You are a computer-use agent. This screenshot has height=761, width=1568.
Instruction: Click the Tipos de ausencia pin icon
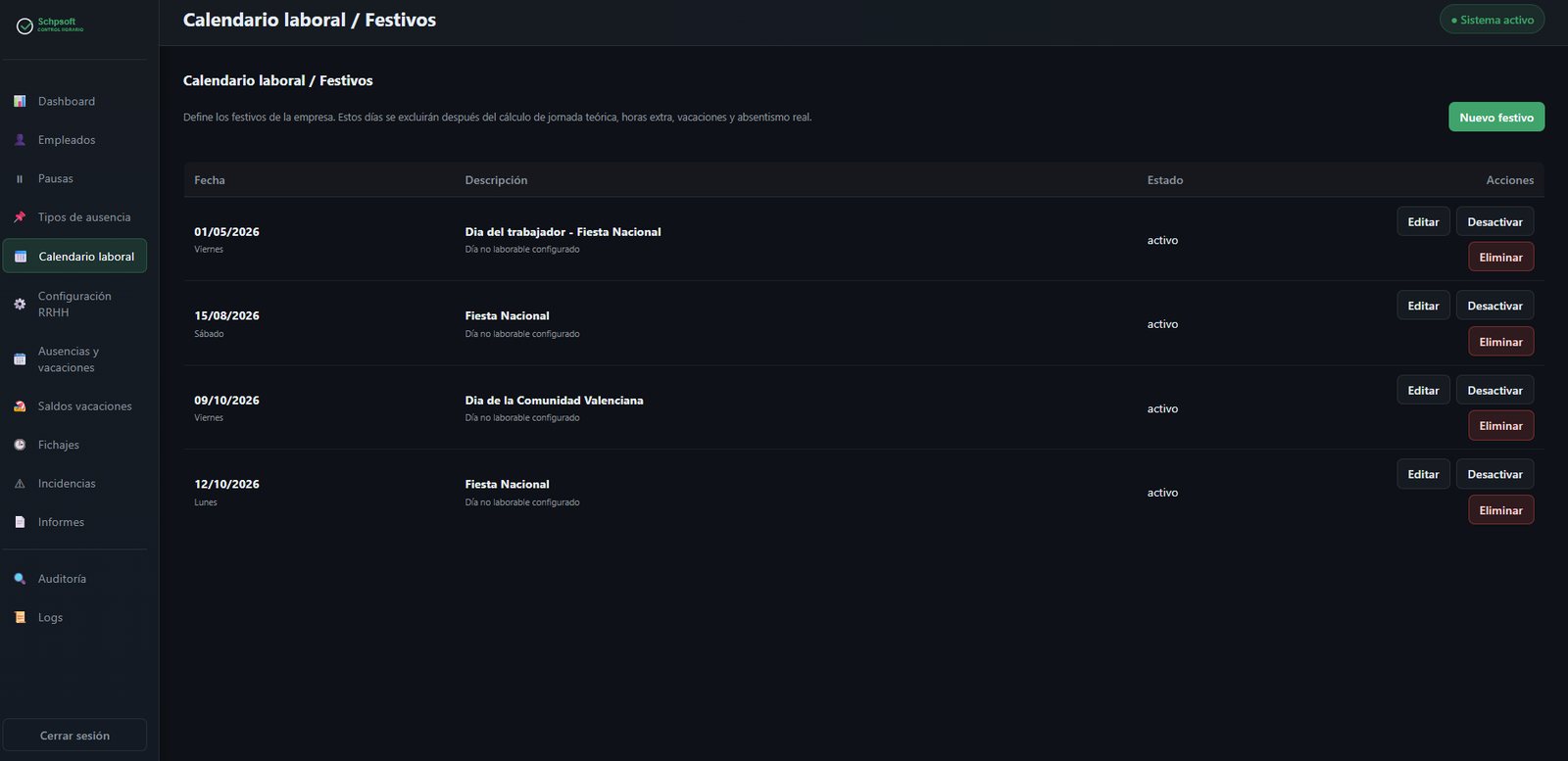coord(20,217)
